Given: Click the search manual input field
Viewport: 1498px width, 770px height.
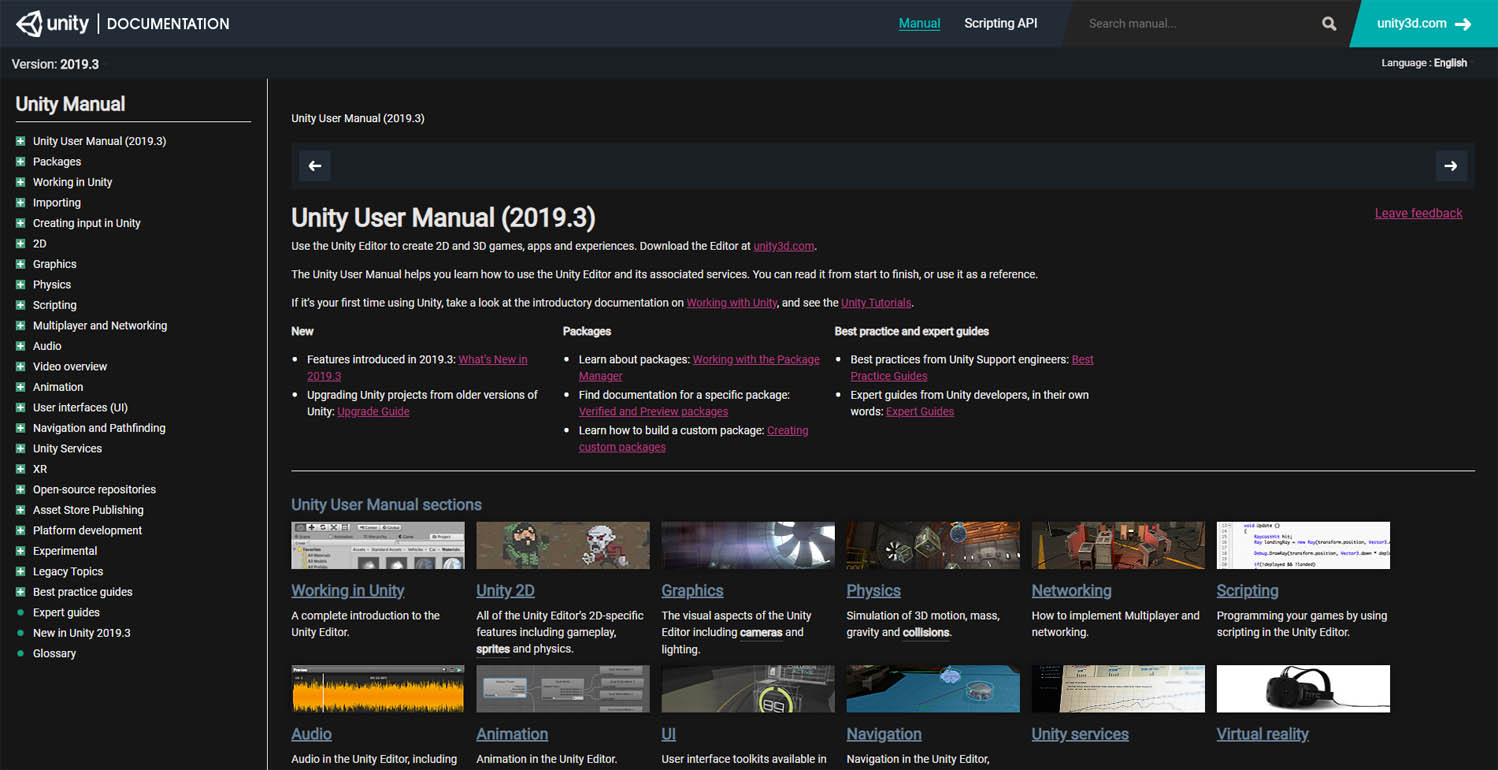Looking at the screenshot, I should (1190, 23).
